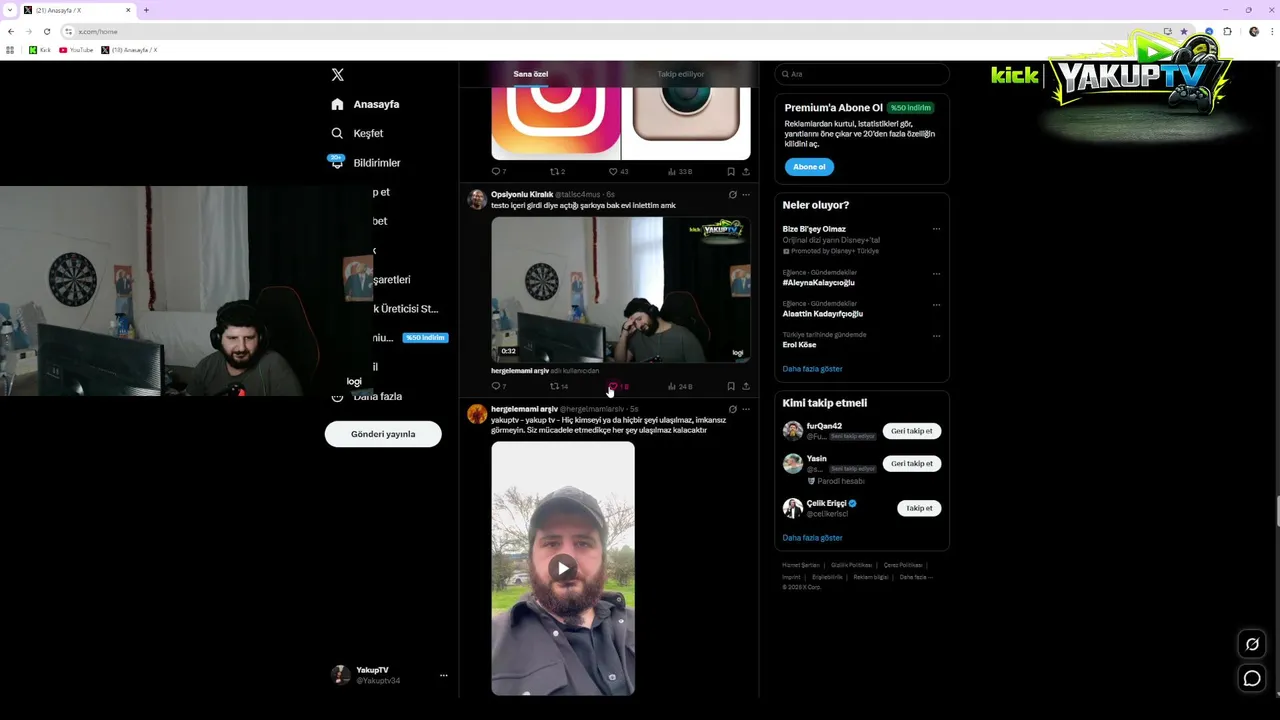The height and width of the screenshot is (720, 1280).
Task: Click the YakupTV account avatar
Action: tap(341, 675)
